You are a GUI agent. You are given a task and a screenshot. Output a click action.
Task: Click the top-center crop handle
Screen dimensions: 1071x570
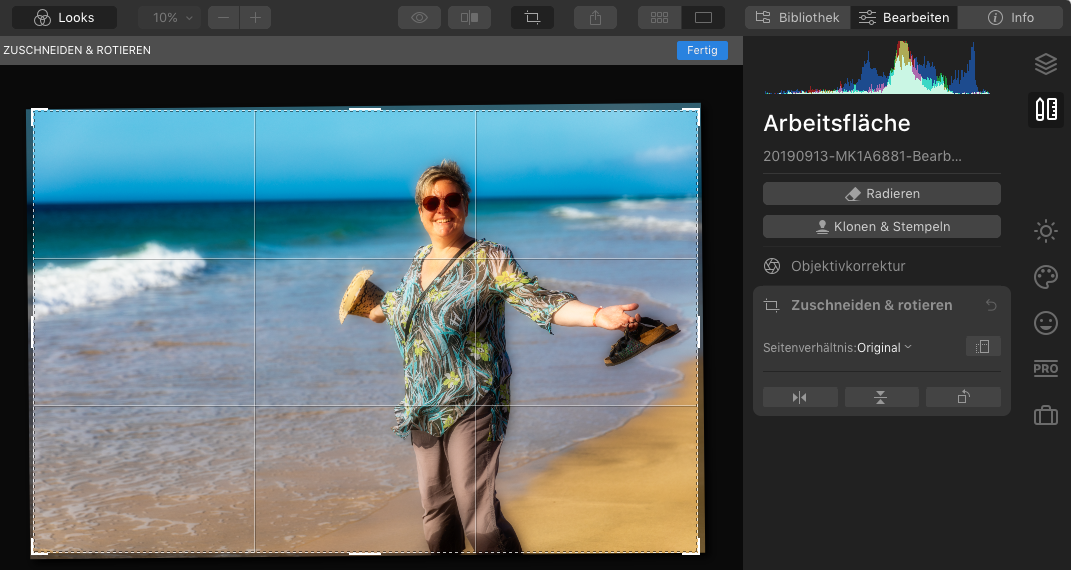click(x=365, y=109)
